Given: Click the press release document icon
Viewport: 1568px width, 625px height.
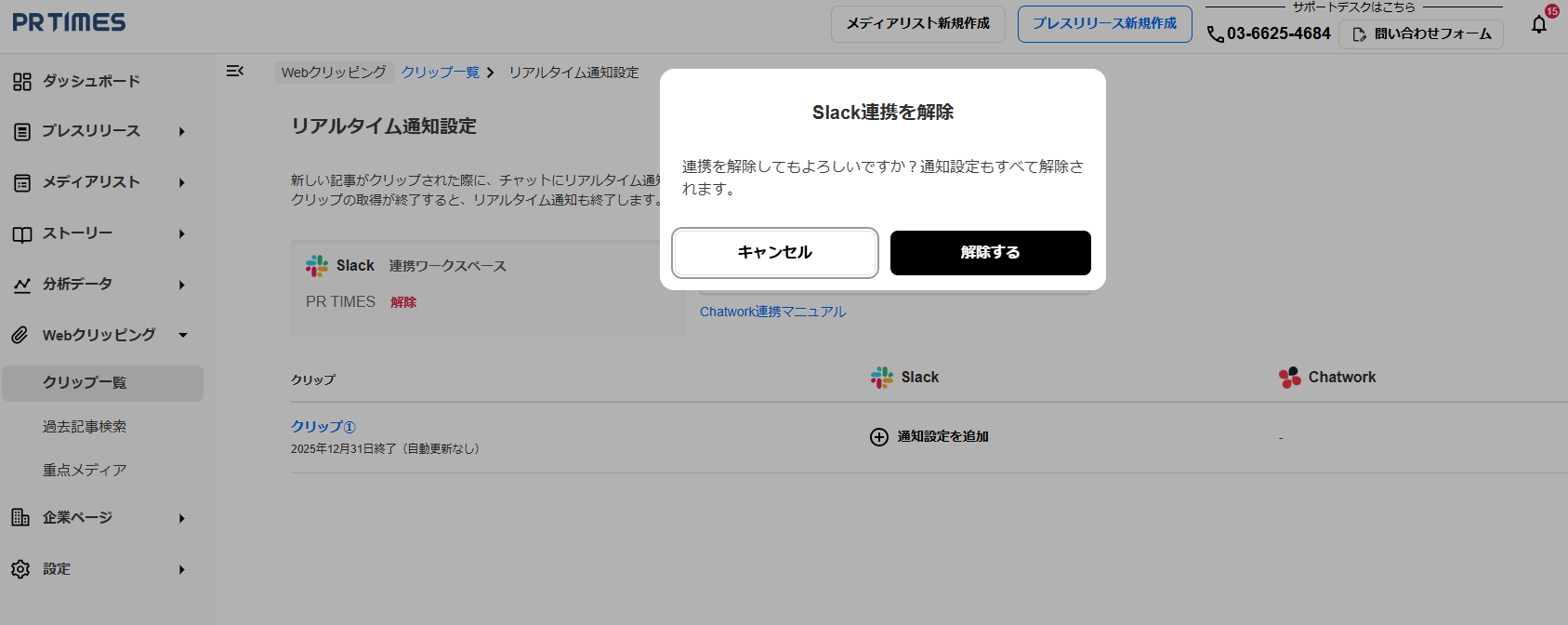Looking at the screenshot, I should pyautogui.click(x=22, y=132).
